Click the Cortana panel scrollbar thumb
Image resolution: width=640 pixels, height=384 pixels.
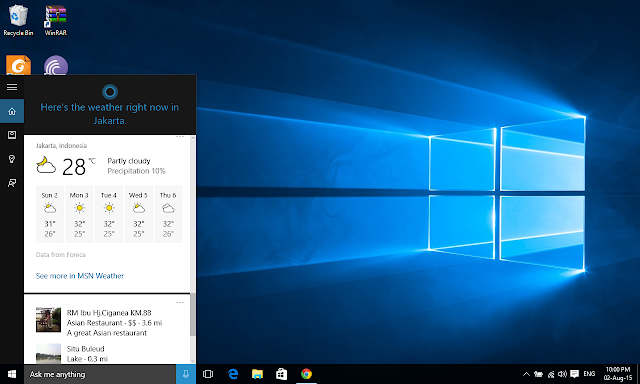pyautogui.click(x=193, y=314)
